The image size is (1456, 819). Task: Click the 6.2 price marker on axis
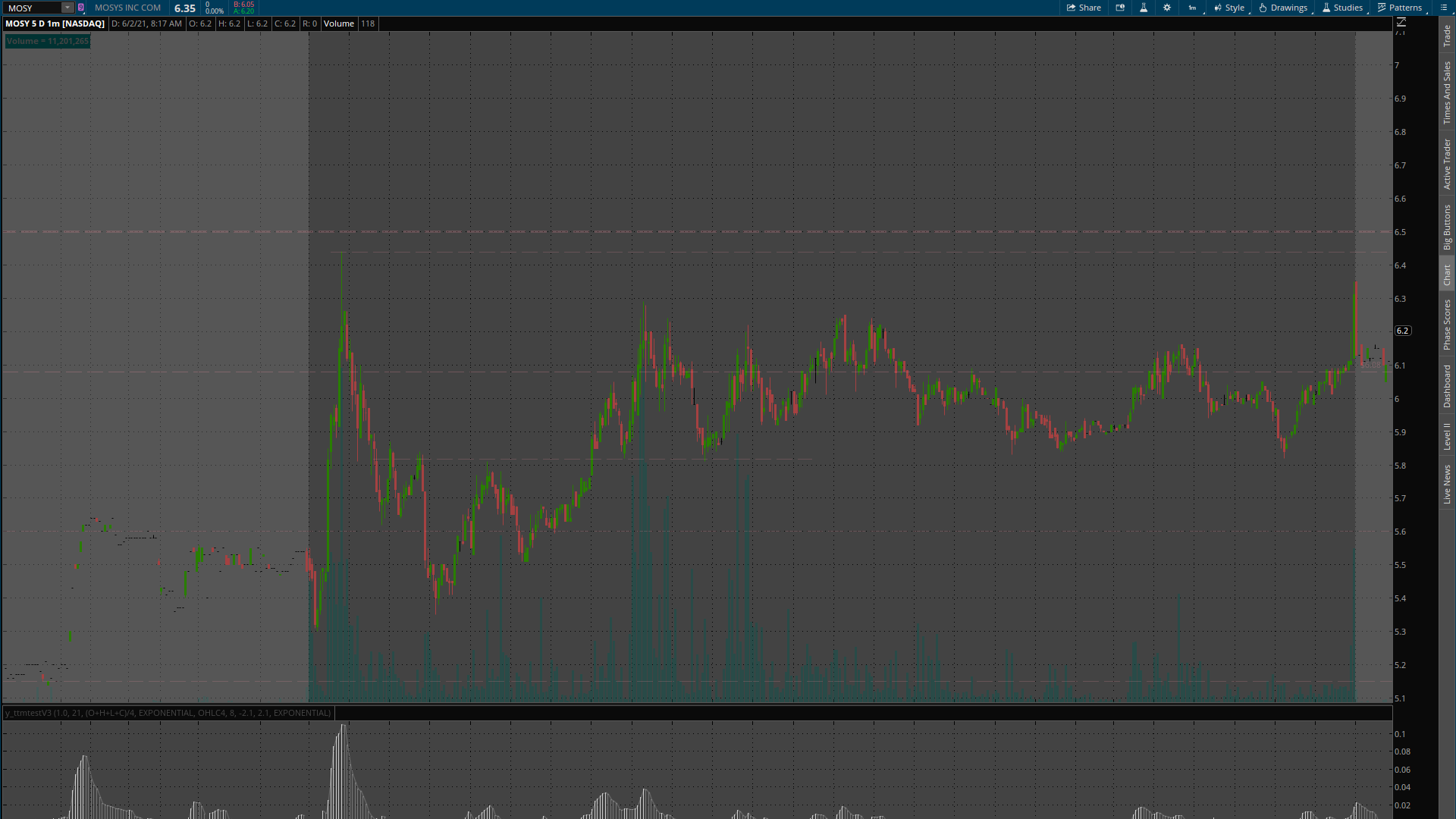(1403, 331)
